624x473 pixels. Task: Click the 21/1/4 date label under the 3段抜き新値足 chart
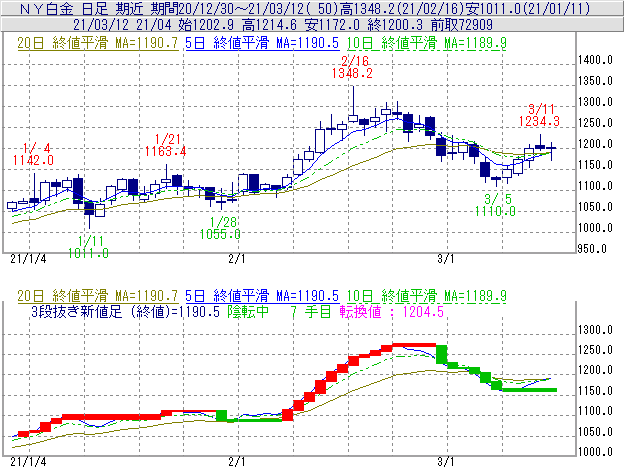point(28,462)
